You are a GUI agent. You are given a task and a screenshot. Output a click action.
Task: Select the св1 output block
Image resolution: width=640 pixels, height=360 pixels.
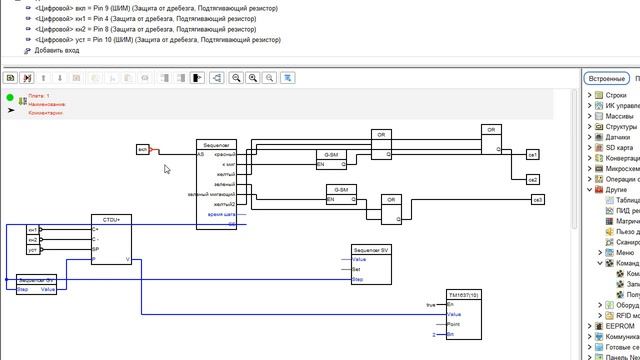pyautogui.click(x=533, y=155)
